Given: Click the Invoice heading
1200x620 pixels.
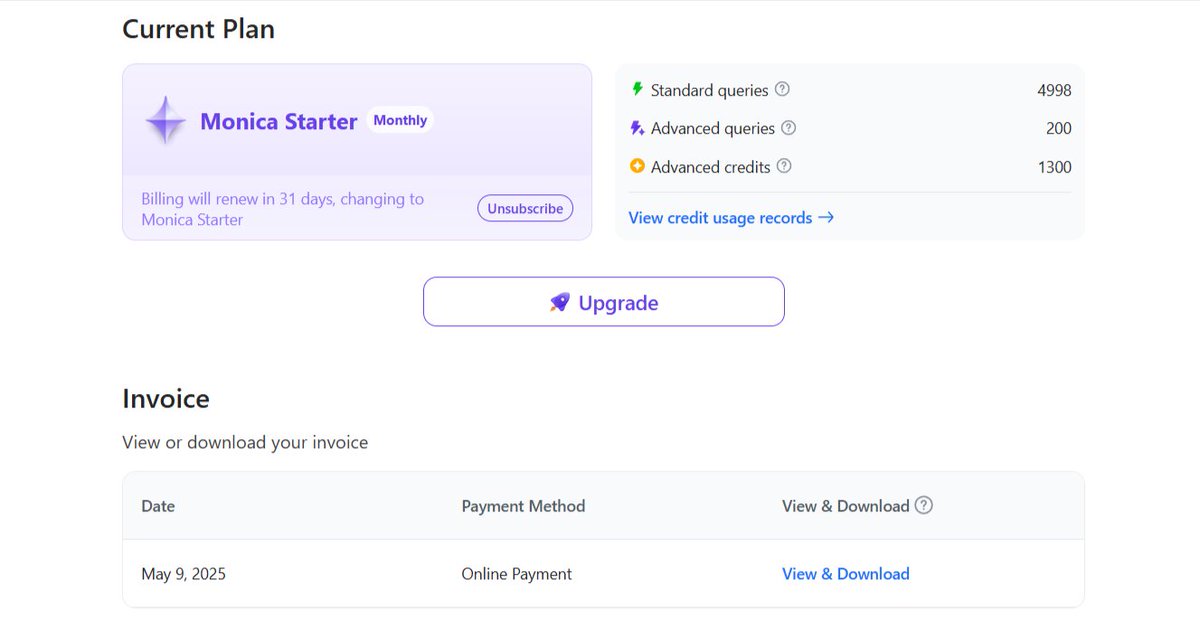Looking at the screenshot, I should (x=166, y=399).
